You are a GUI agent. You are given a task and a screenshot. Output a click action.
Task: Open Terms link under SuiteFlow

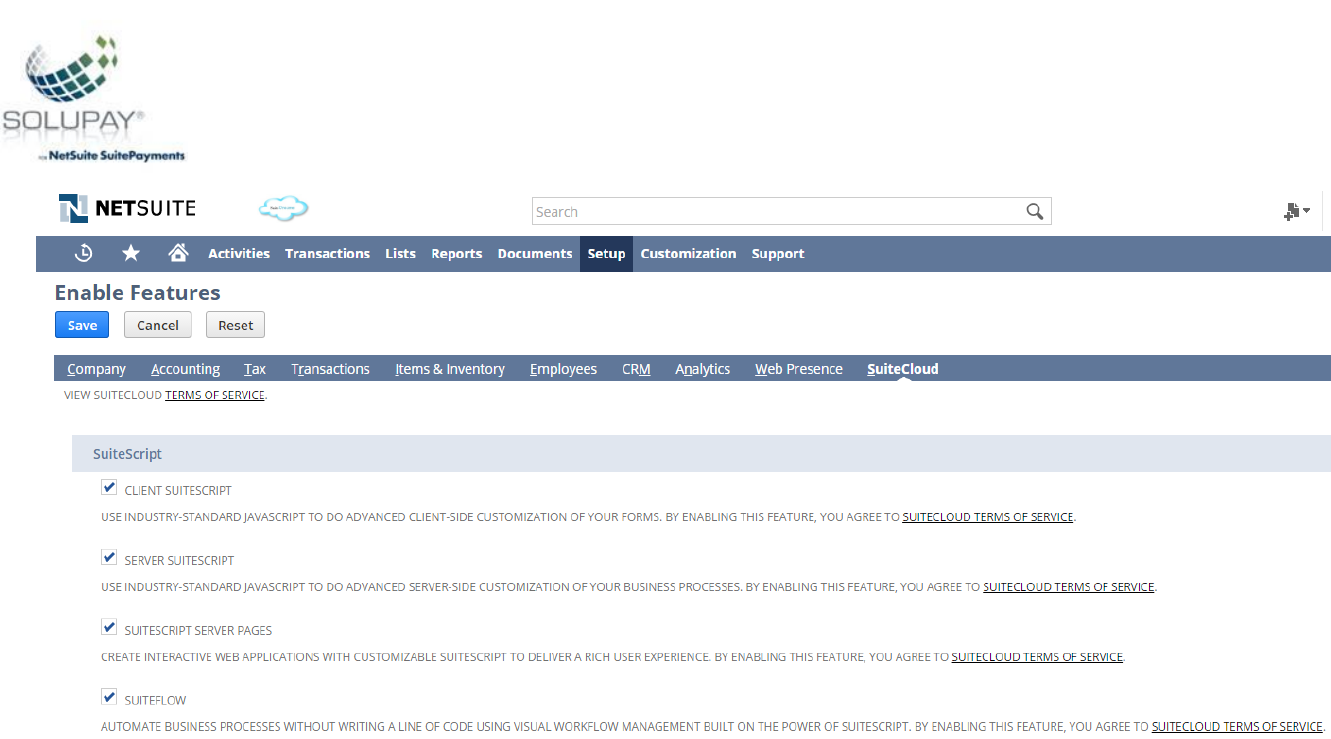[1237, 727]
